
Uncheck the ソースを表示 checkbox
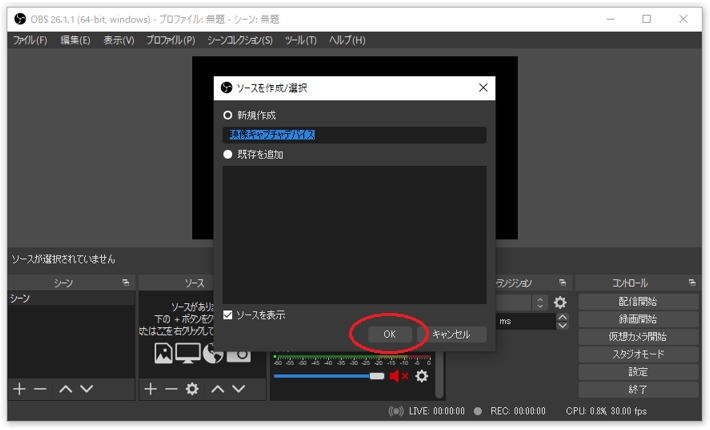228,315
